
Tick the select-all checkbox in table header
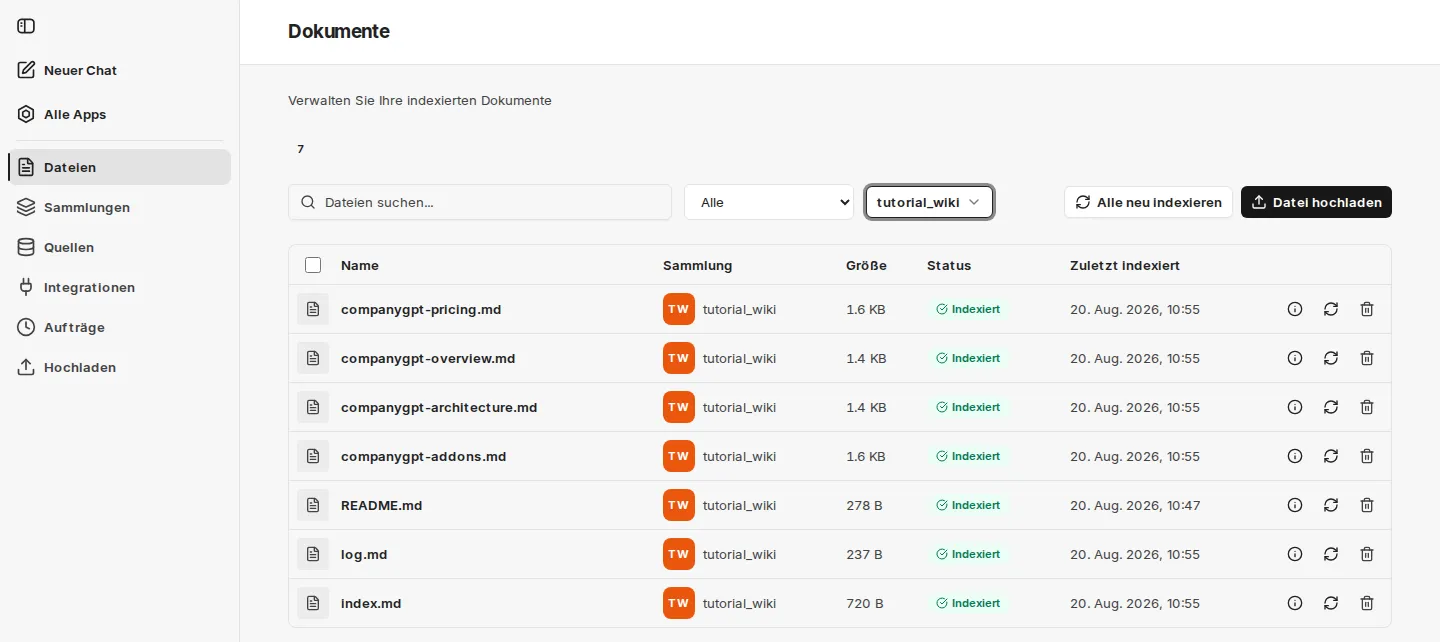tap(313, 265)
